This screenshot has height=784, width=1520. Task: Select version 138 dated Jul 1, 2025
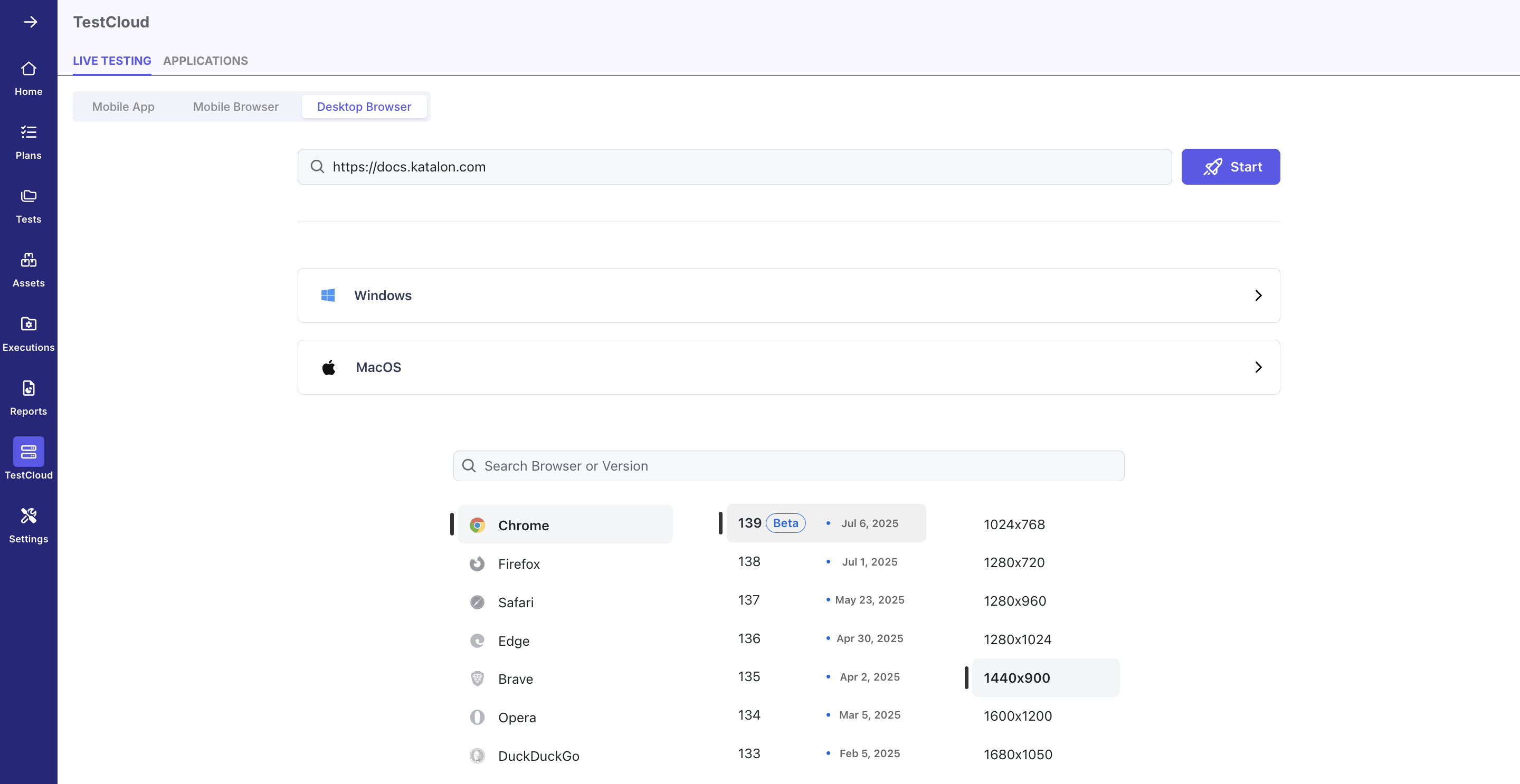[825, 561]
